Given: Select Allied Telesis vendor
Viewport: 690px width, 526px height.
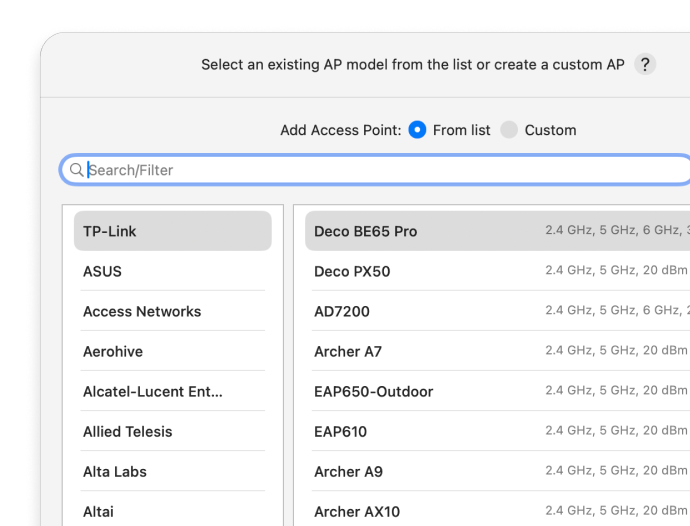Looking at the screenshot, I should [x=172, y=431].
